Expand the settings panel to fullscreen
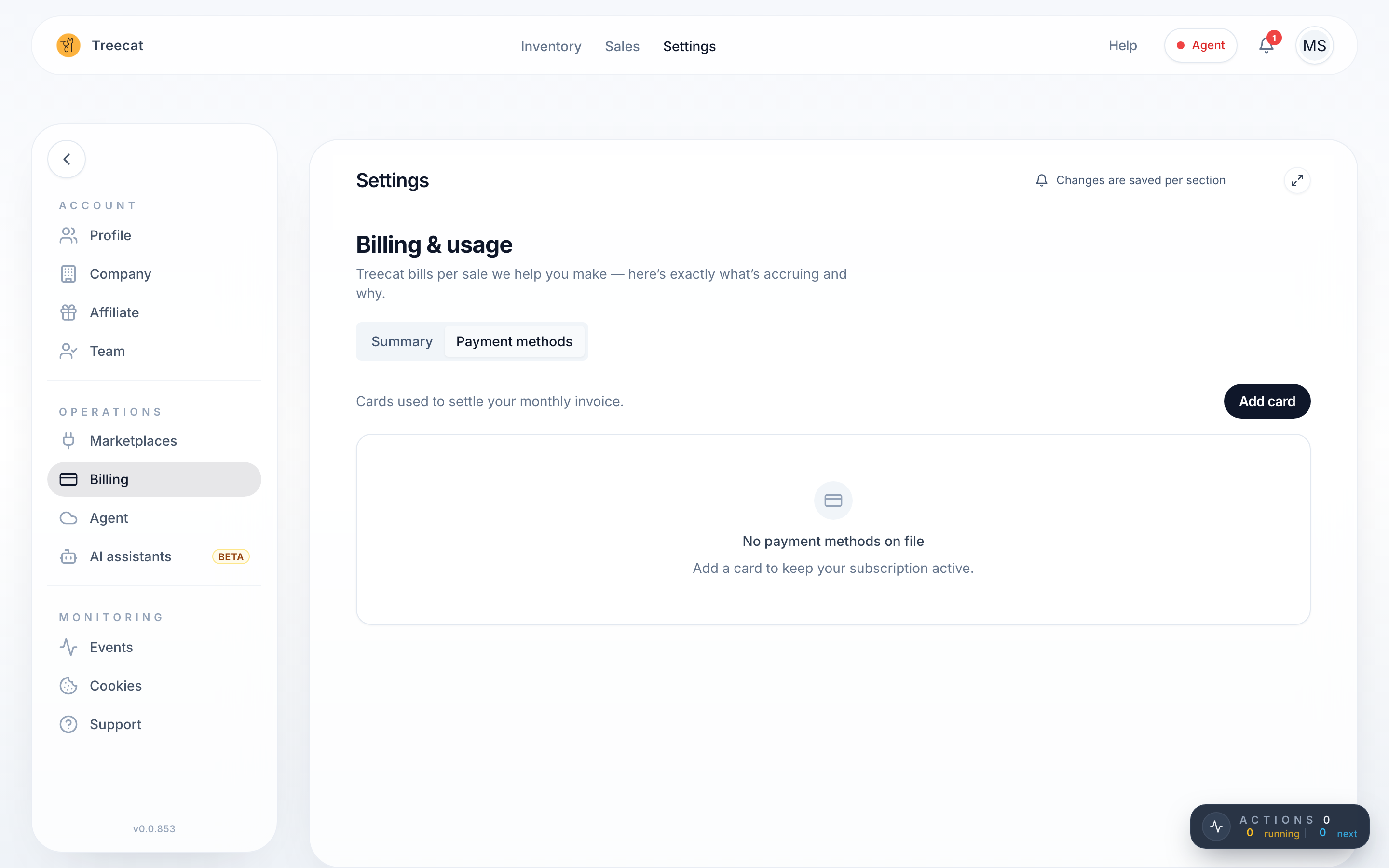The height and width of the screenshot is (868, 1389). tap(1297, 180)
